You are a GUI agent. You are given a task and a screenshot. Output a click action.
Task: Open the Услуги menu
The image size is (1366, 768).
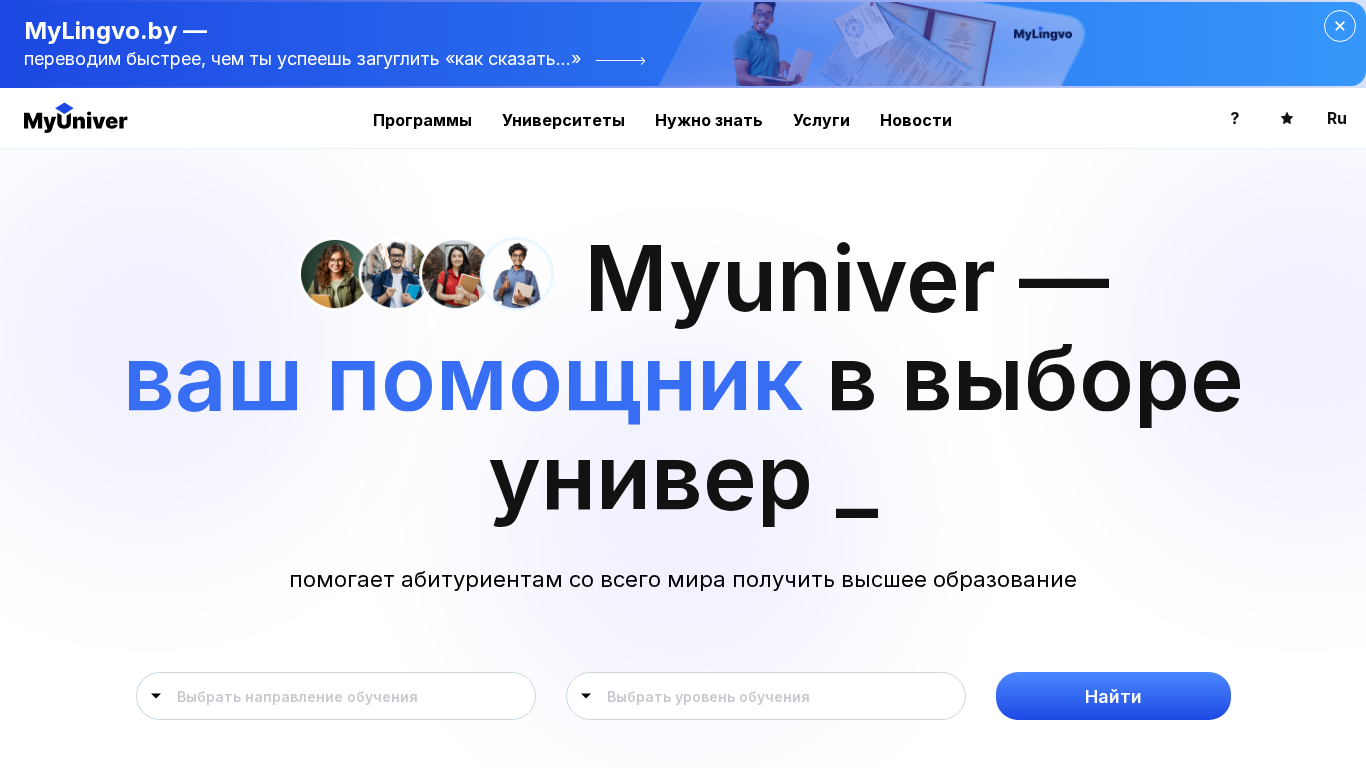(821, 120)
